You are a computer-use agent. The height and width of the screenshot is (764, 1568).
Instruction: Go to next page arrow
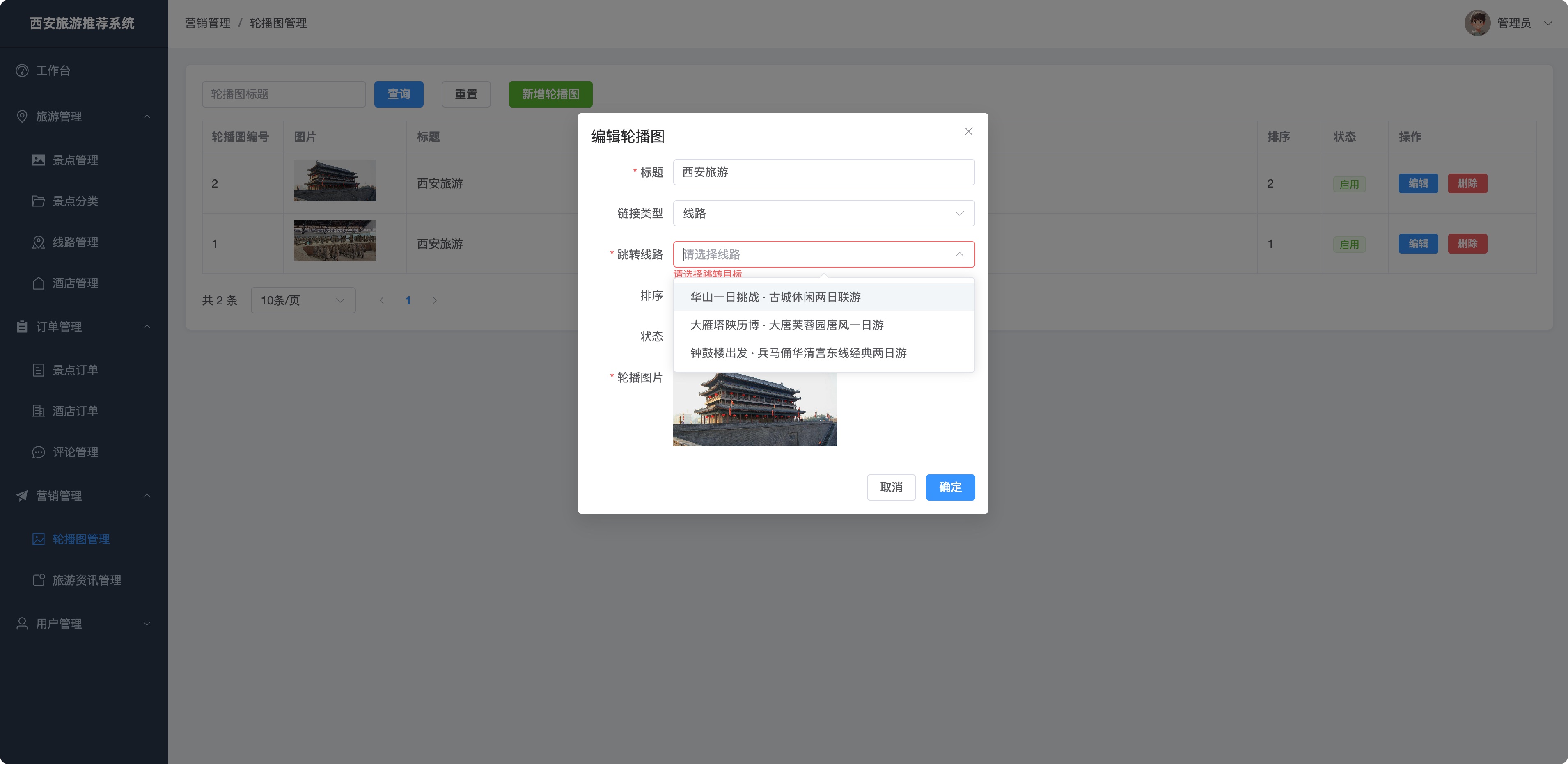point(435,300)
